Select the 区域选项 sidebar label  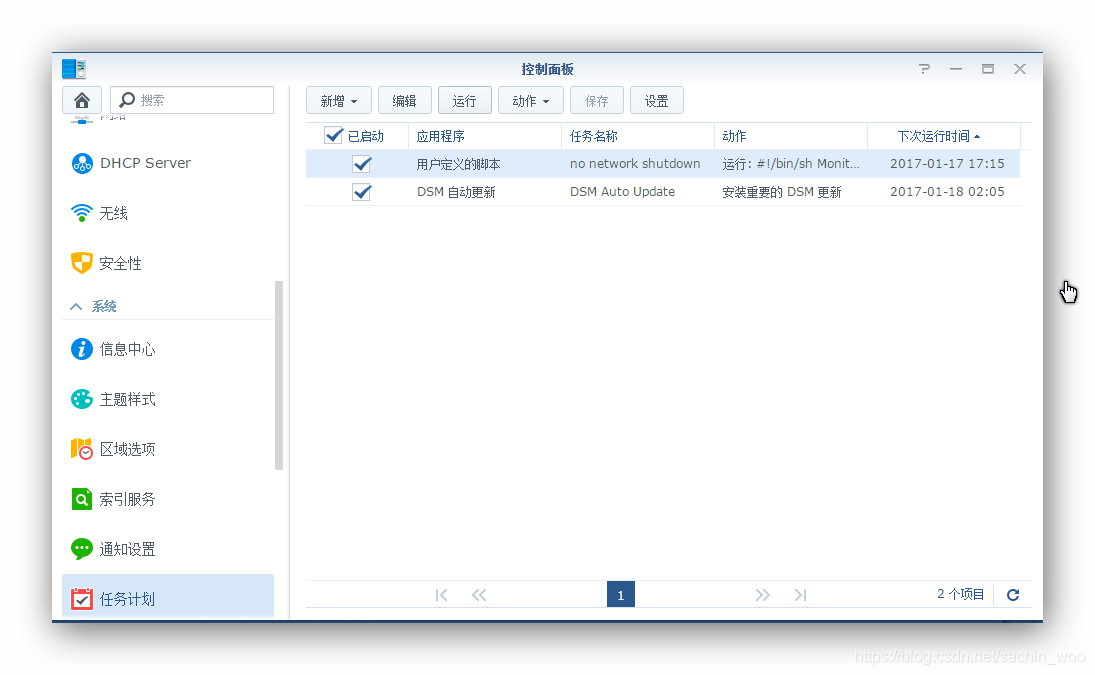click(127, 449)
